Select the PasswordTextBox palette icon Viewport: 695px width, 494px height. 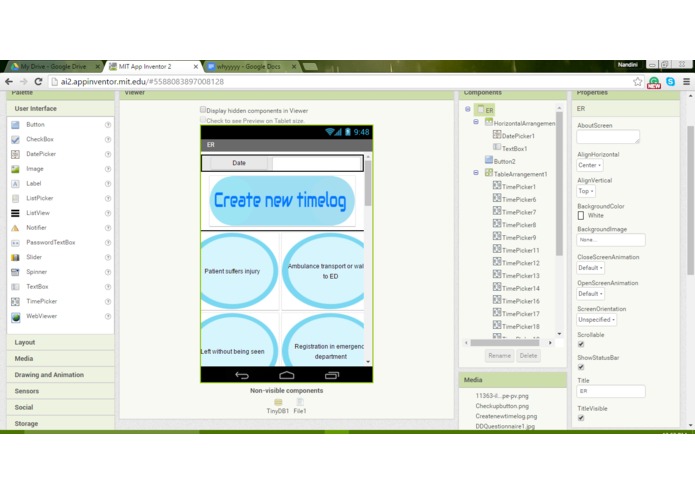[15, 243]
